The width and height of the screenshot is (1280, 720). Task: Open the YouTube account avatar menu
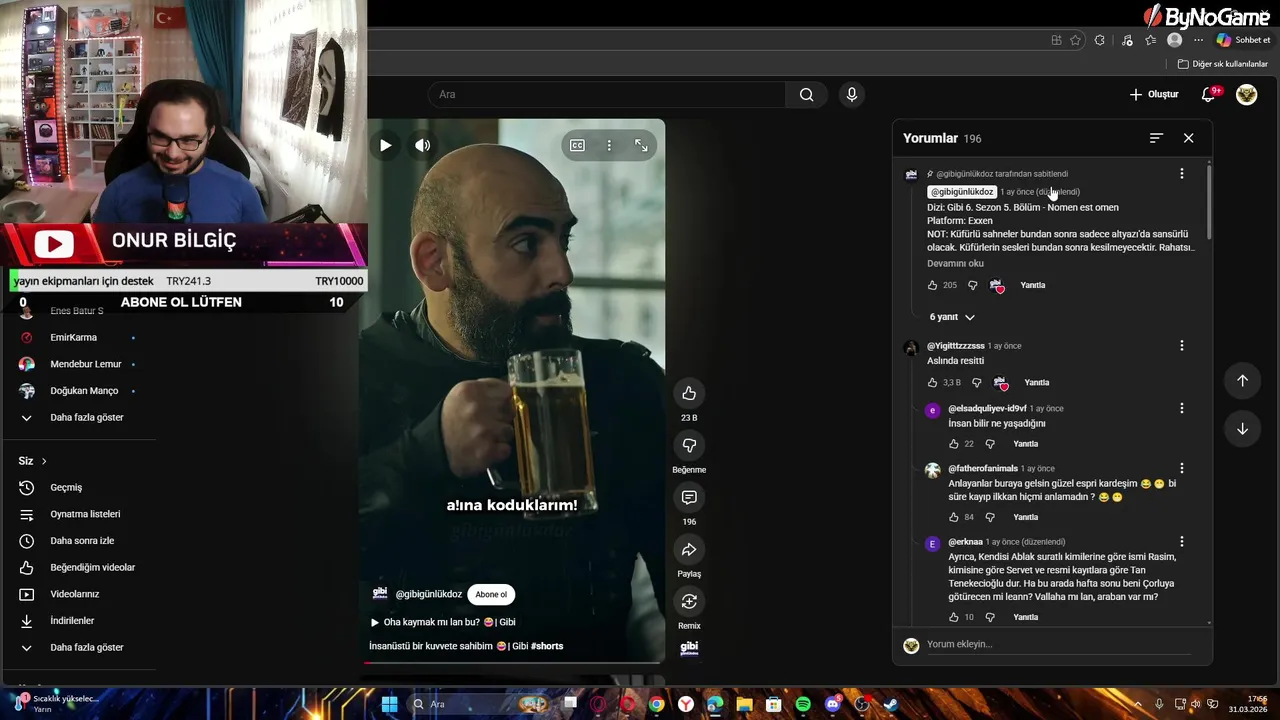pyautogui.click(x=1246, y=94)
